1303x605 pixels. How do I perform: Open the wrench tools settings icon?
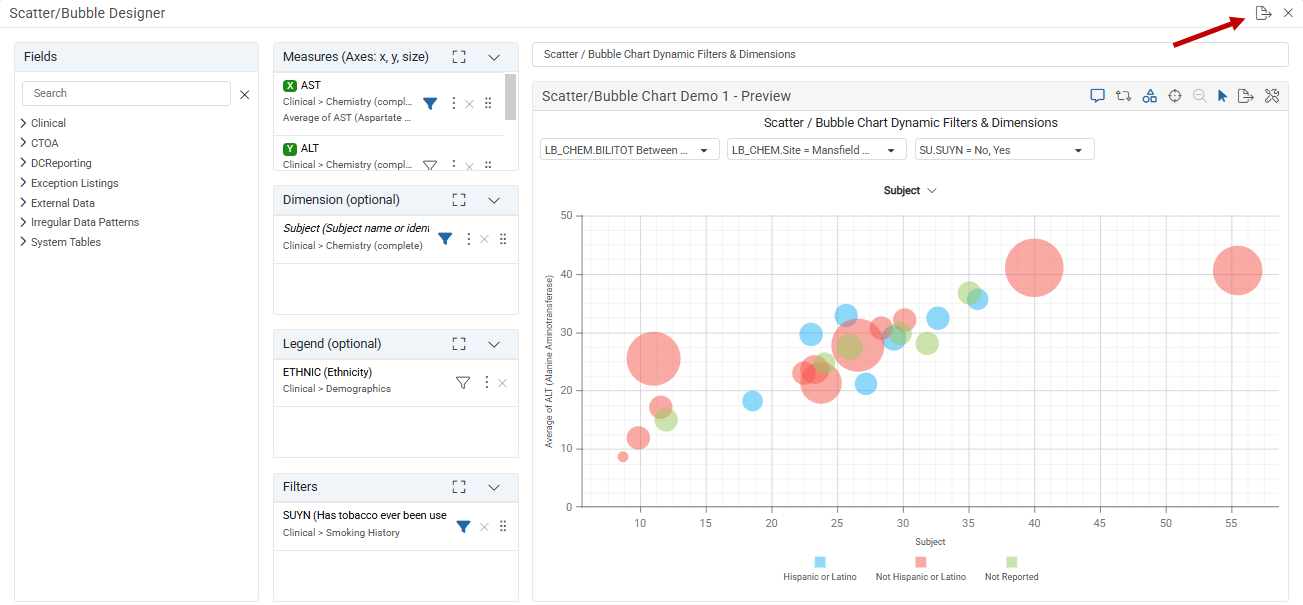[1272, 96]
